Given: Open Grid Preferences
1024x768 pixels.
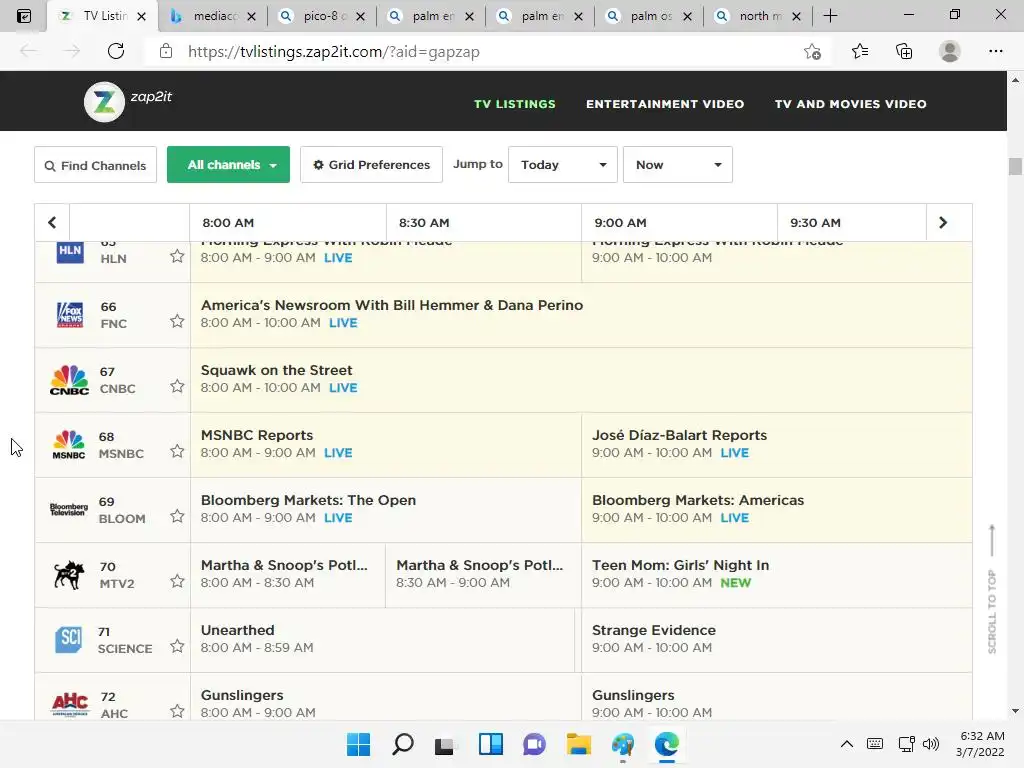Looking at the screenshot, I should pos(371,165).
